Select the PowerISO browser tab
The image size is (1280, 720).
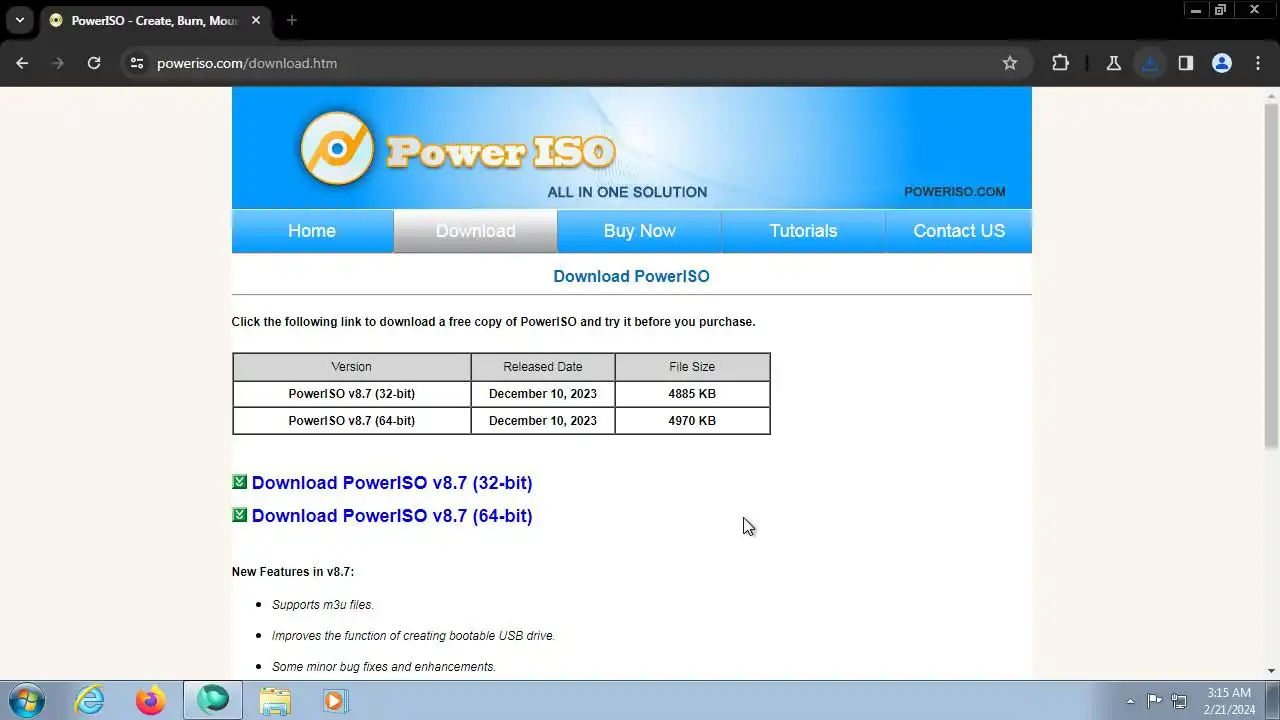pos(155,20)
